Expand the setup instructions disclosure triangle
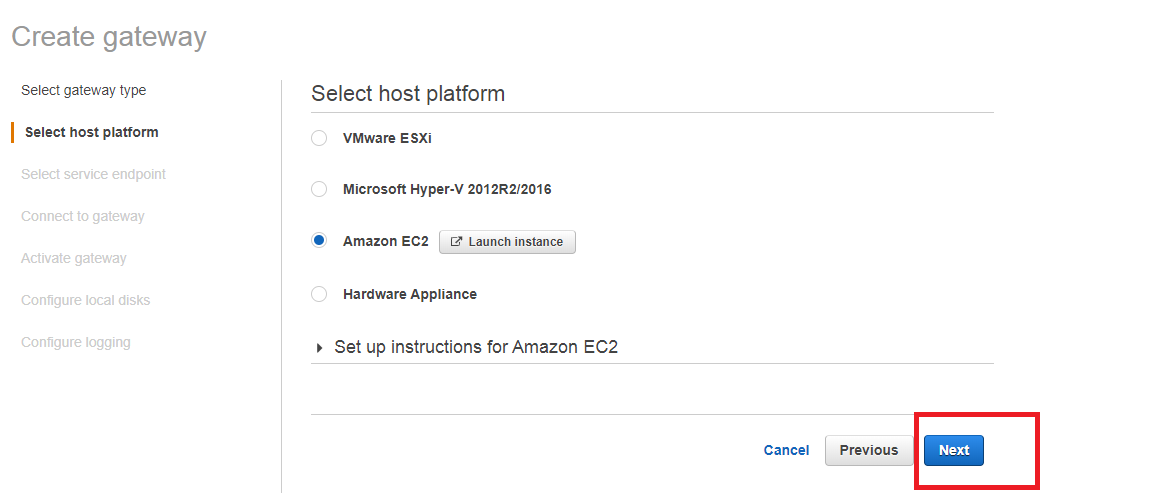Screen dimensions: 1153x493 pyautogui.click(x=320, y=348)
